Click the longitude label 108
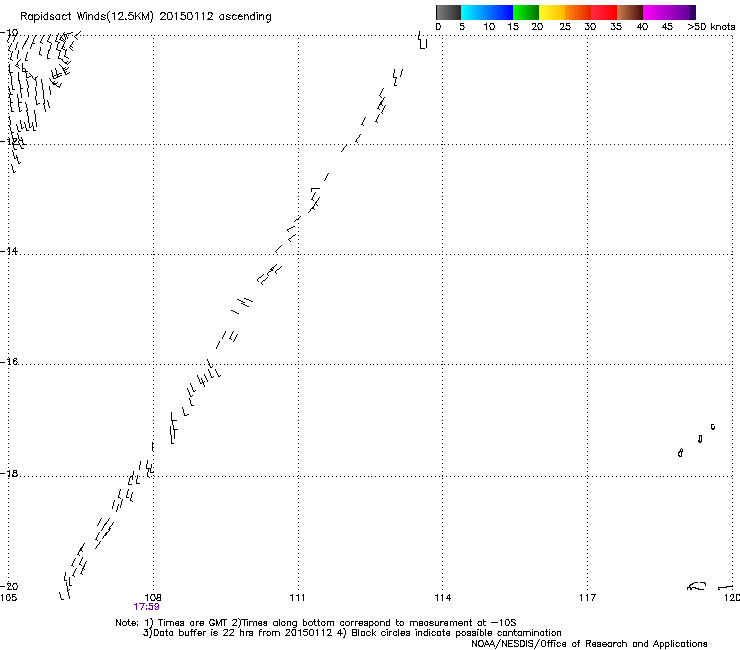The image size is (740, 650). point(153,598)
